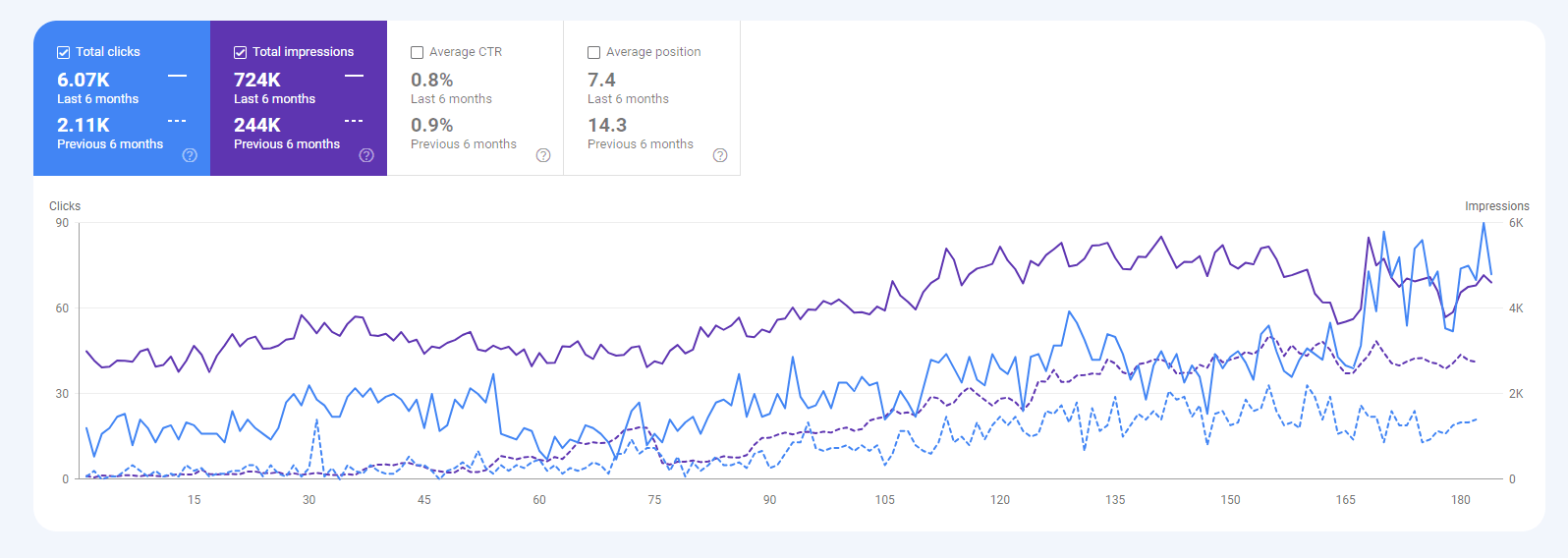Click the 724K total impressions value
The width and height of the screenshot is (1568, 558).
[x=257, y=80]
